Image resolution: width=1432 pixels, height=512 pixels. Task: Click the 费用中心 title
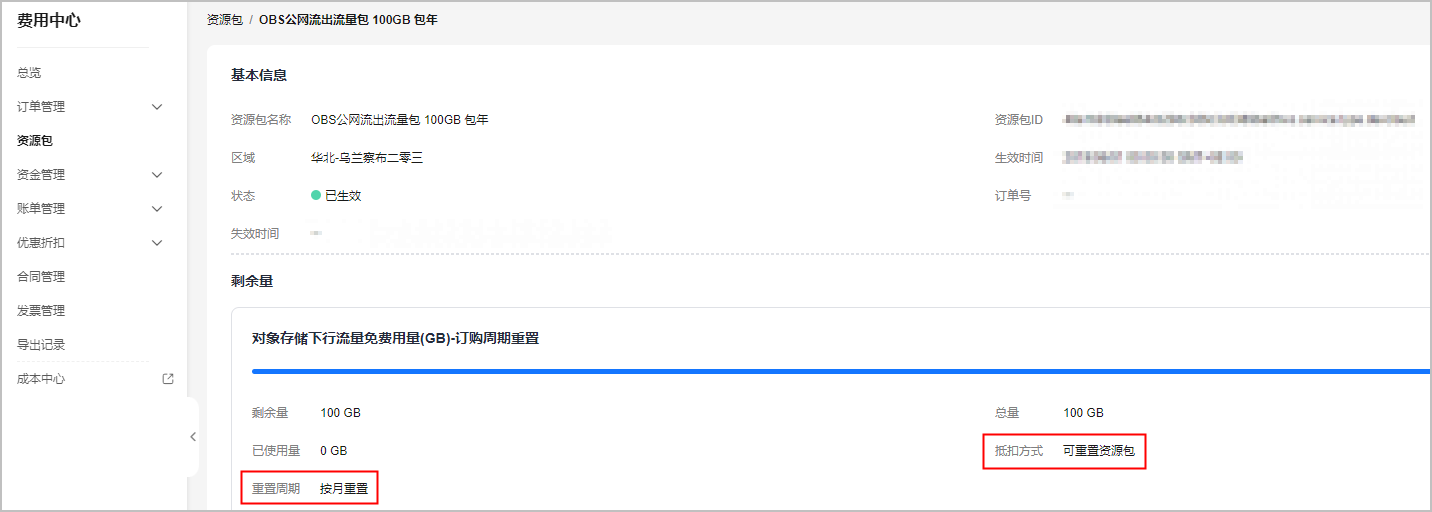[49, 20]
